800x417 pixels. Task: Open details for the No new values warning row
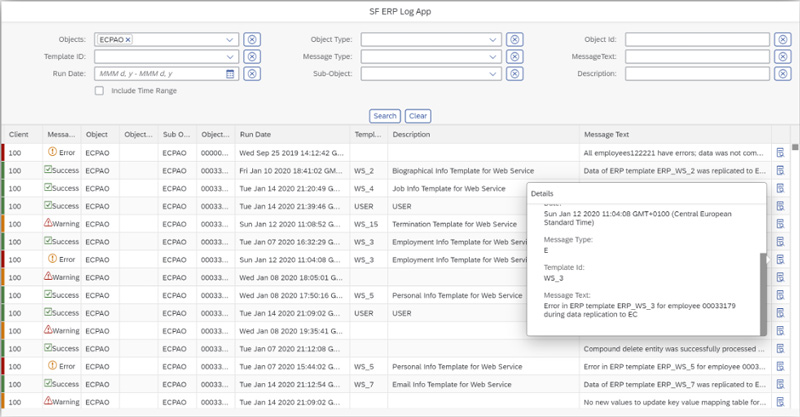pyautogui.click(x=780, y=402)
